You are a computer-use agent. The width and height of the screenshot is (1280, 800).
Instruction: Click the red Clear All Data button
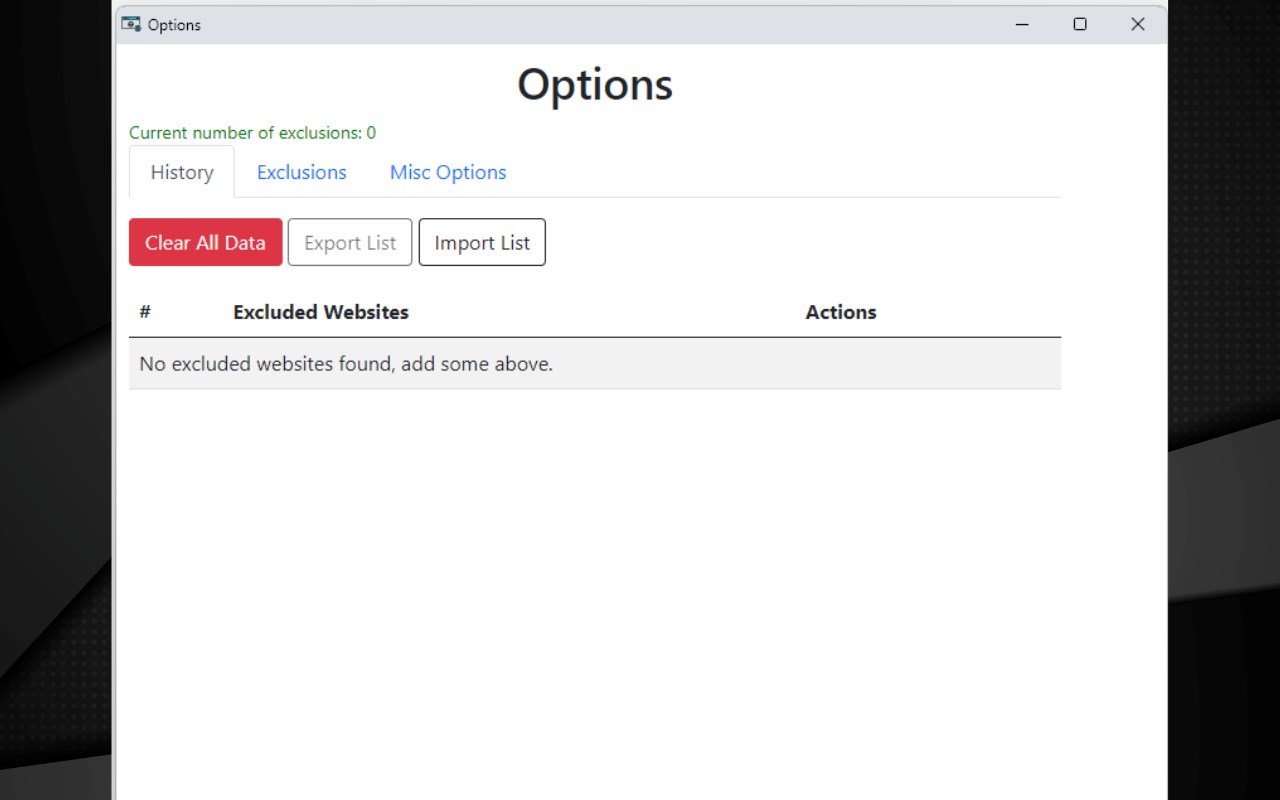pos(206,243)
